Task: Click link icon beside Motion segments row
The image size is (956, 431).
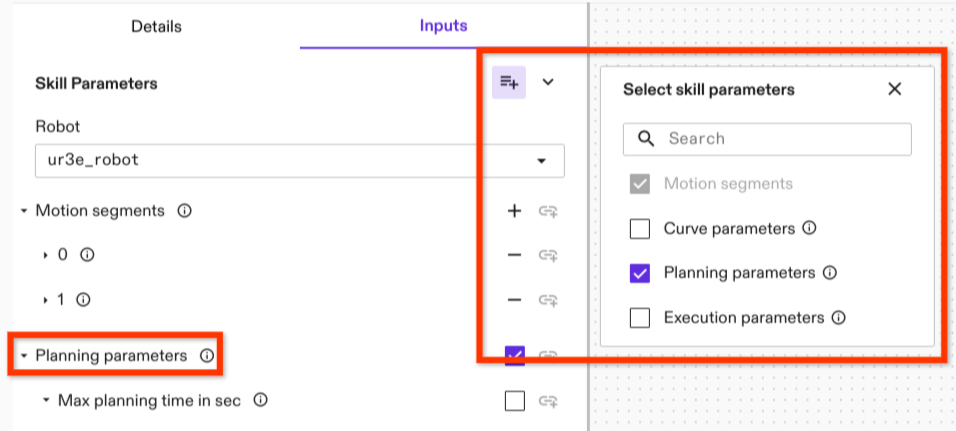Action: click(x=548, y=211)
